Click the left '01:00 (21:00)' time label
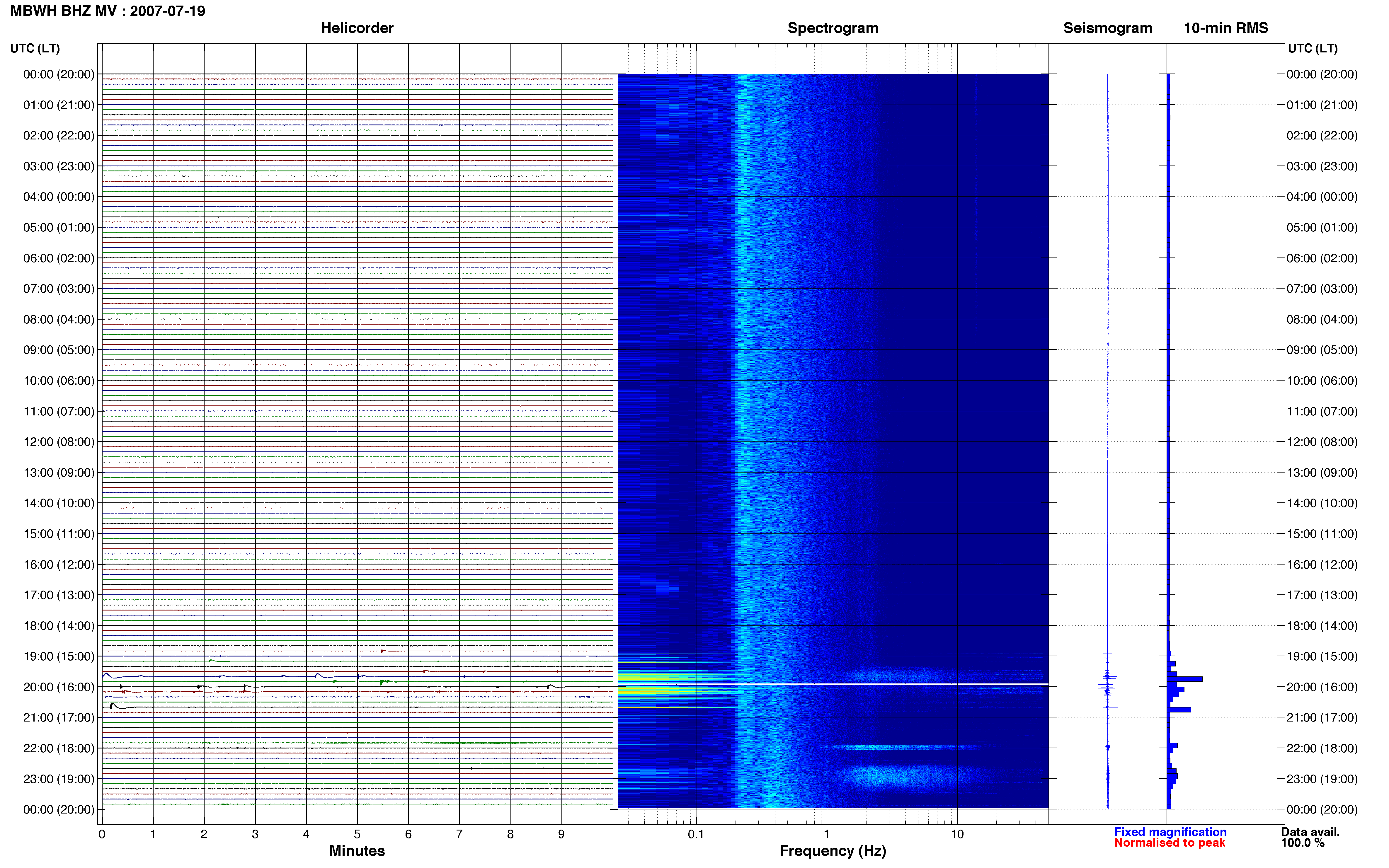The height and width of the screenshot is (868, 1389). click(x=59, y=105)
